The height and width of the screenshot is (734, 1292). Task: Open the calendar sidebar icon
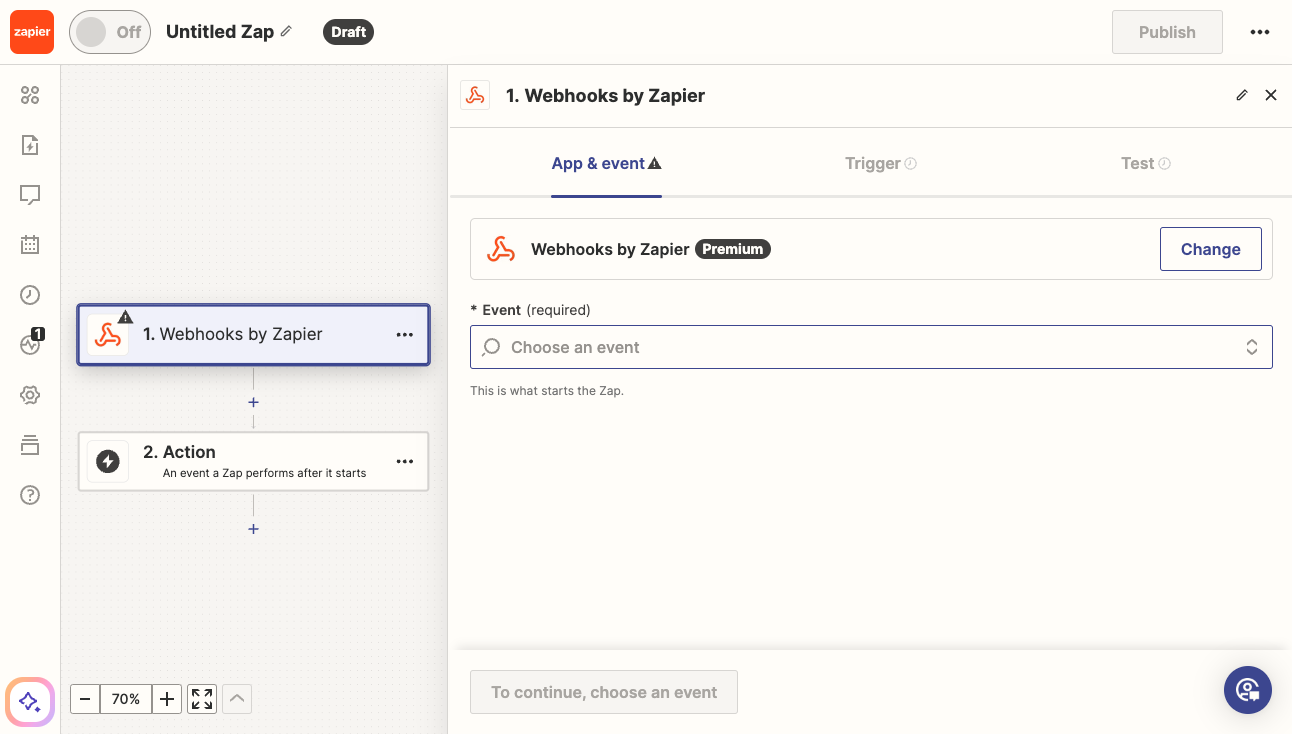pyautogui.click(x=30, y=244)
